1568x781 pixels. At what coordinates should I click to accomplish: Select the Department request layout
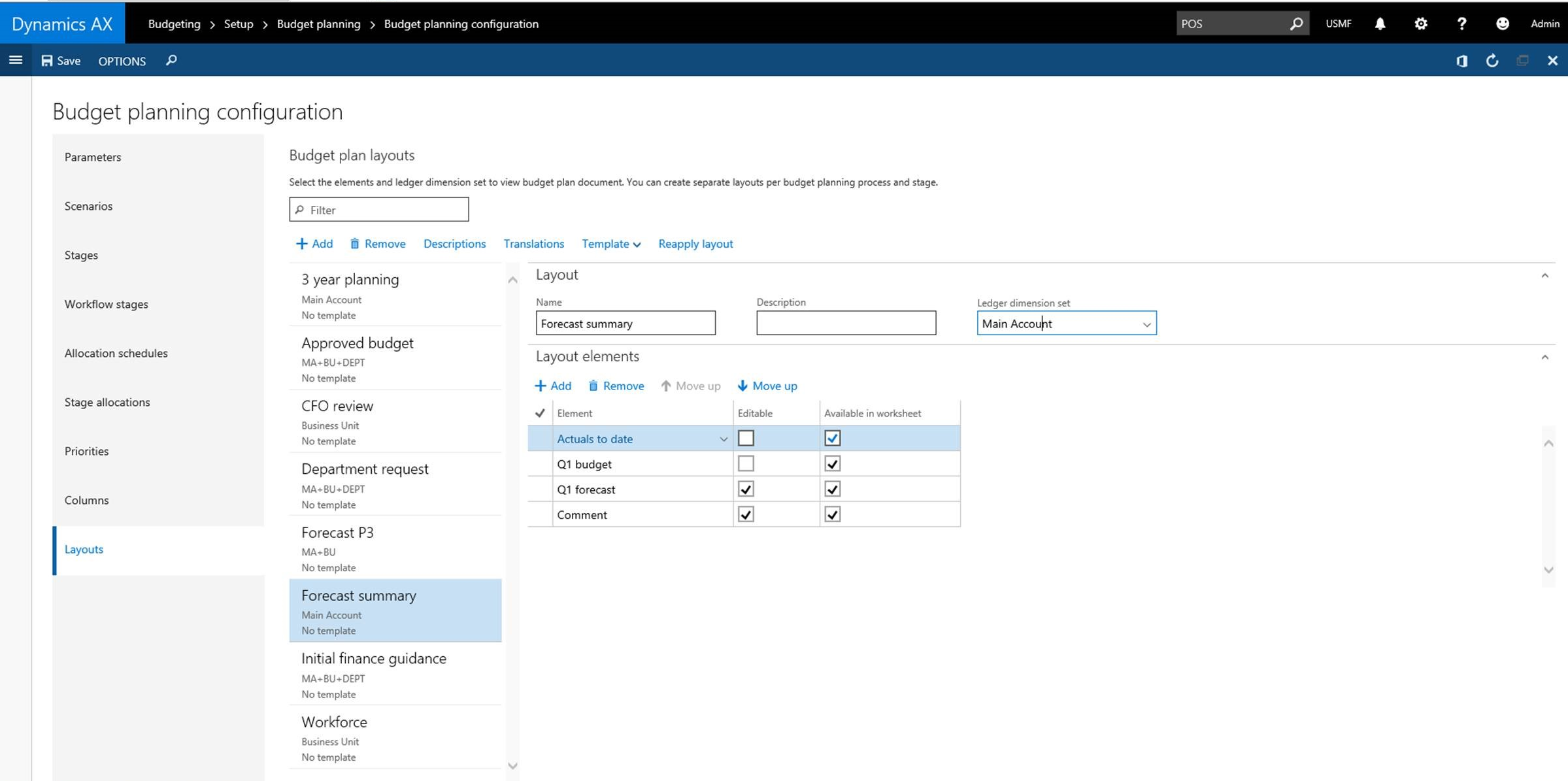pos(395,486)
